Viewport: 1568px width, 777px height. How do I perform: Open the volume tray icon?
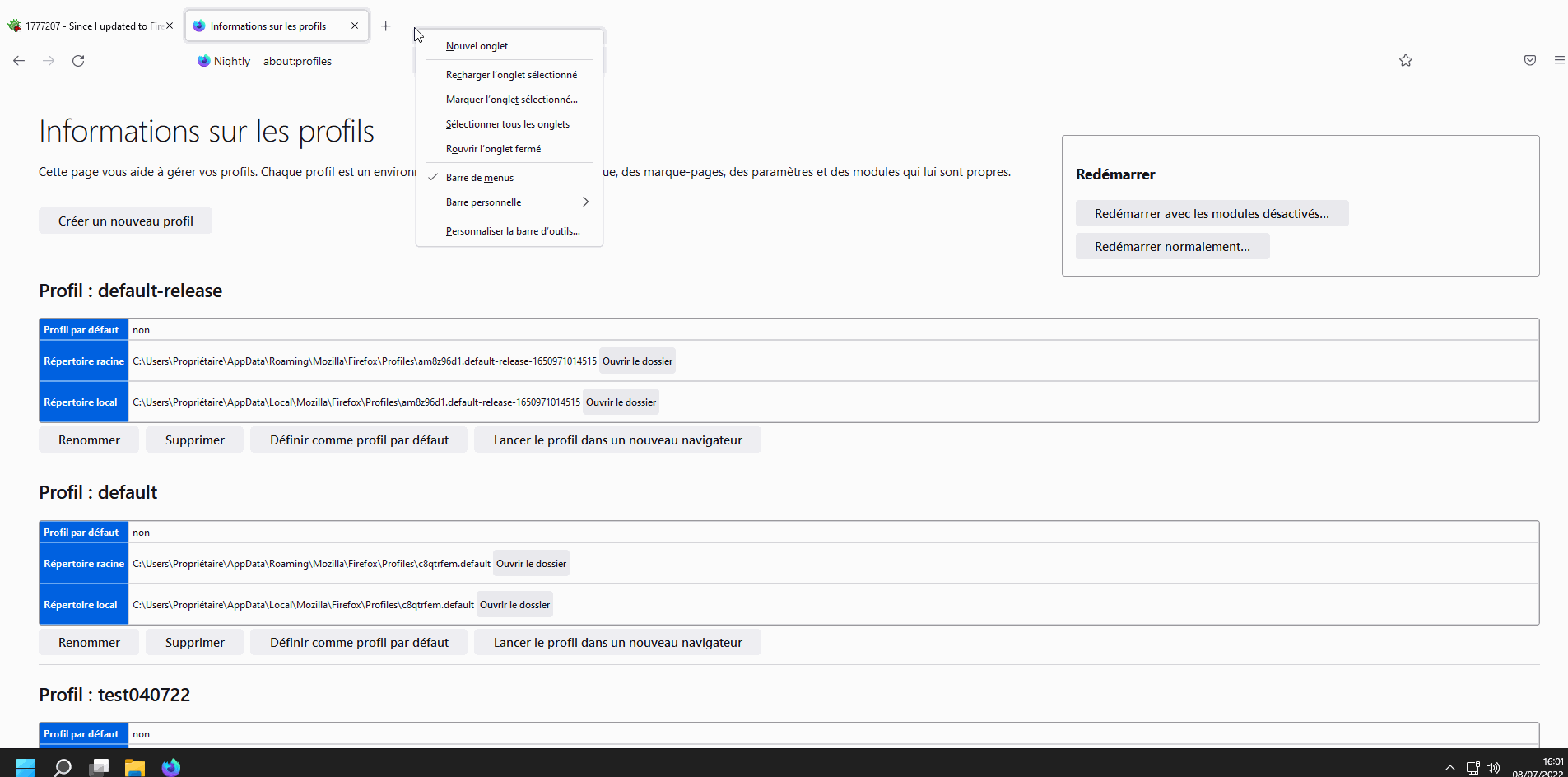(x=1493, y=768)
